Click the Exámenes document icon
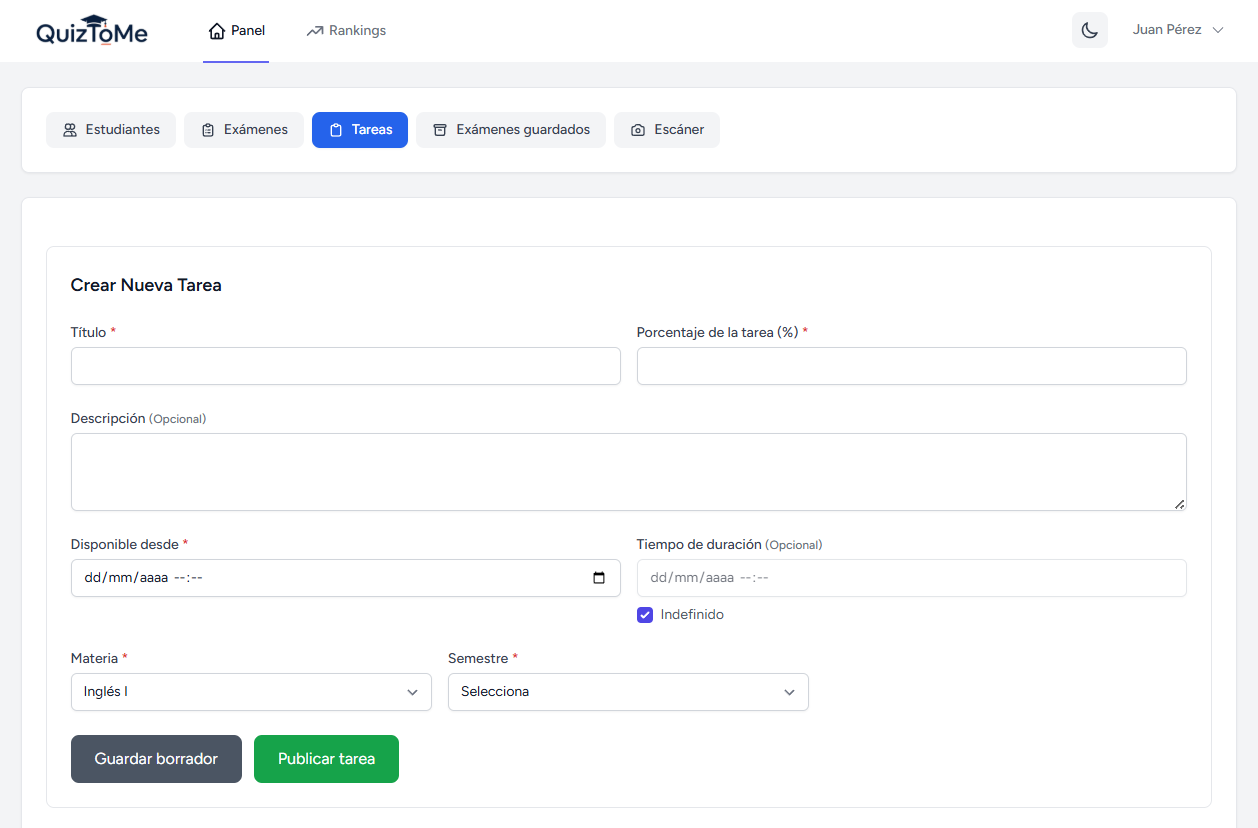This screenshot has height=828, width=1258. pyautogui.click(x=207, y=129)
